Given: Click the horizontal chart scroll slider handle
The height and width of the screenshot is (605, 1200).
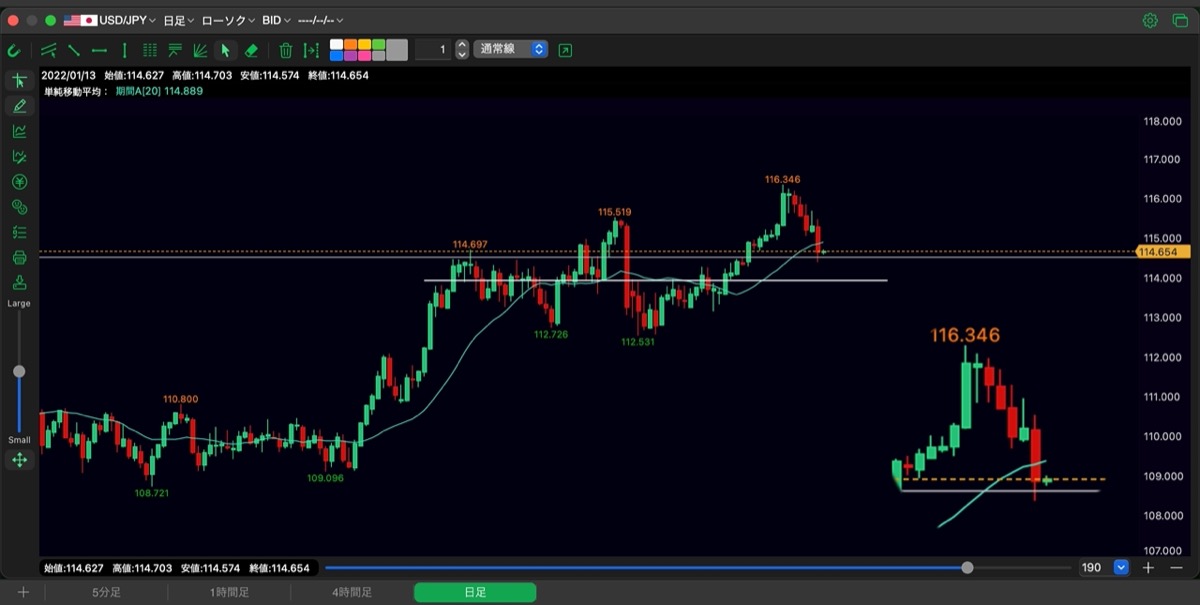Looking at the screenshot, I should 967,568.
